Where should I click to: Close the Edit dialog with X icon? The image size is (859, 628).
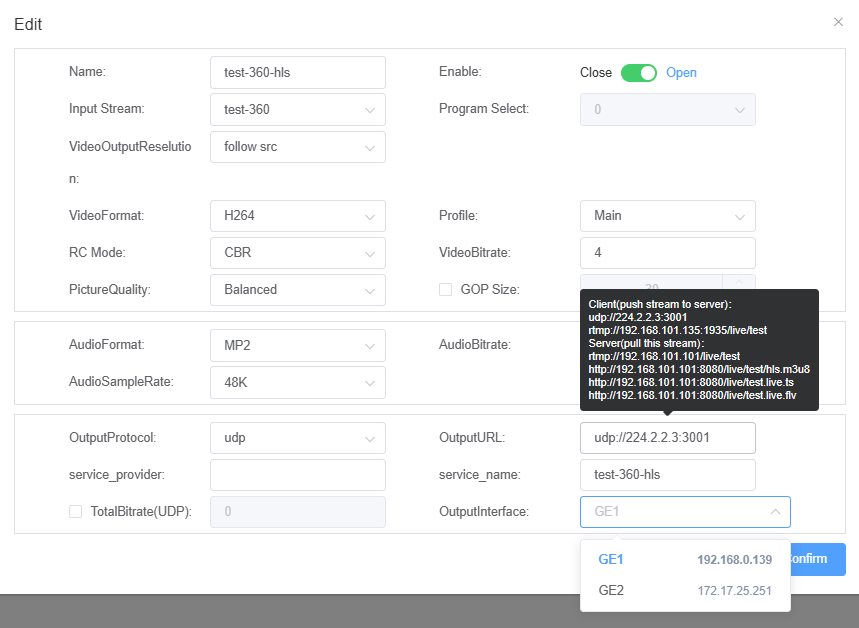pos(838,22)
